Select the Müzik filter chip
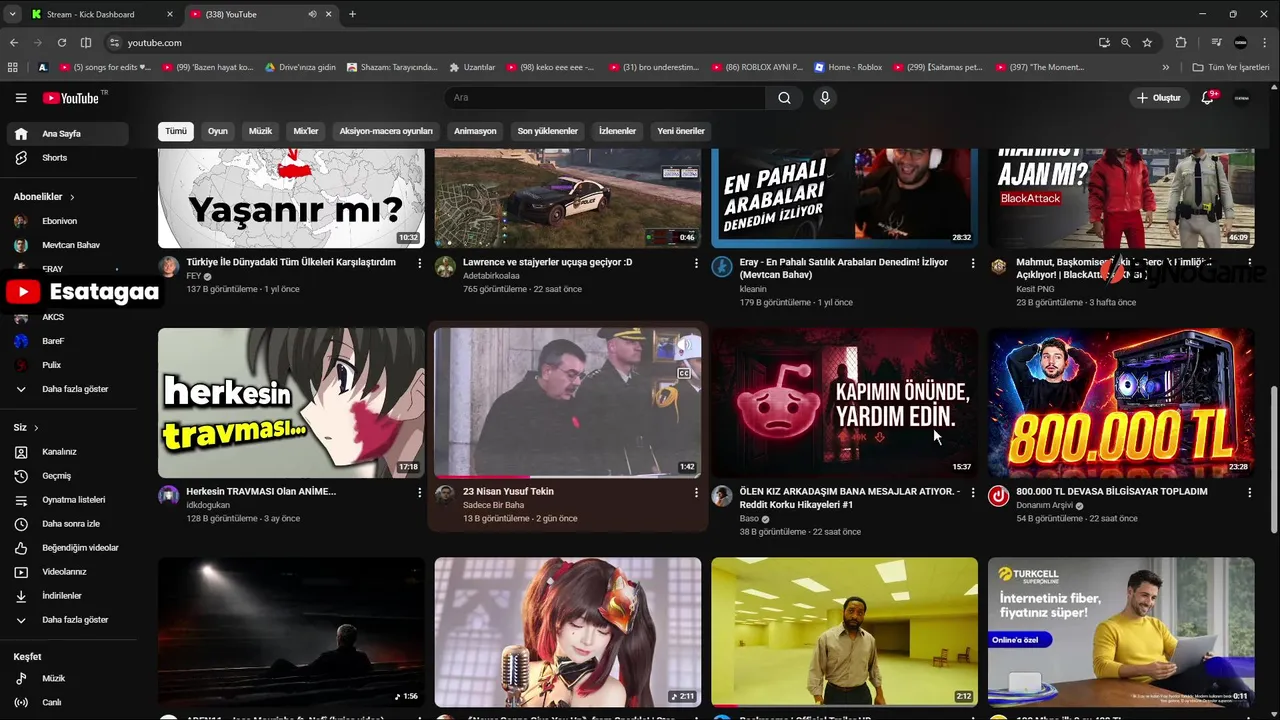 tap(260, 131)
